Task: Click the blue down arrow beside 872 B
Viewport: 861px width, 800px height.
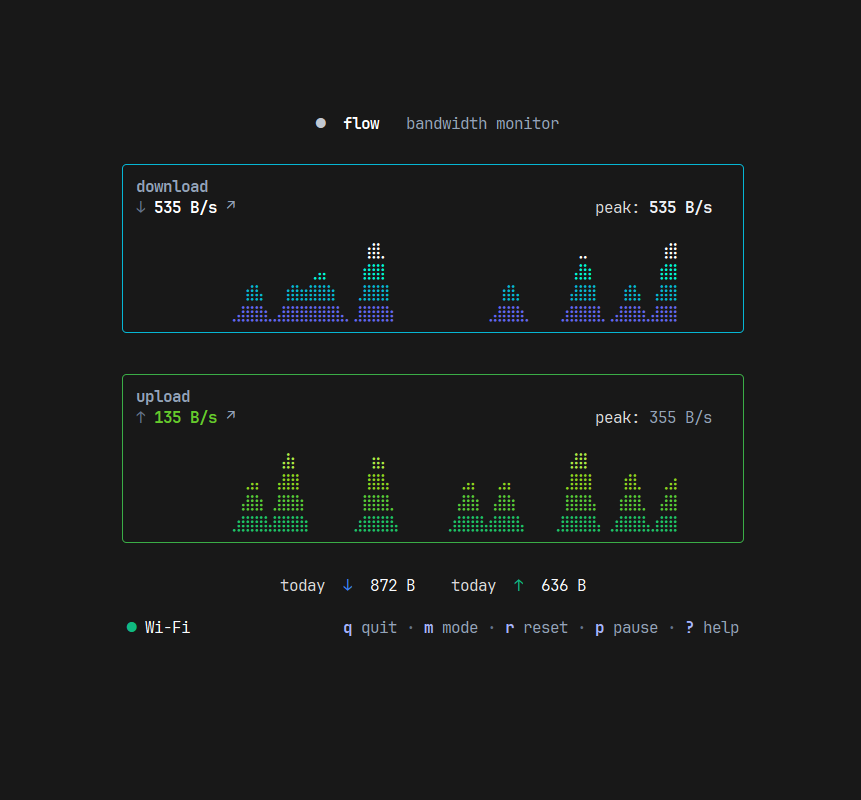Action: [x=348, y=585]
